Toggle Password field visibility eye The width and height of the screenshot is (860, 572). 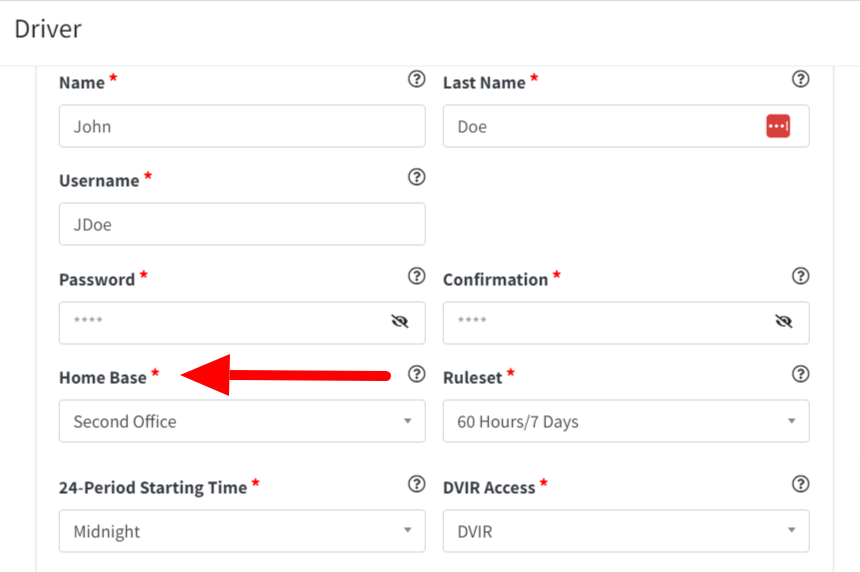[400, 322]
